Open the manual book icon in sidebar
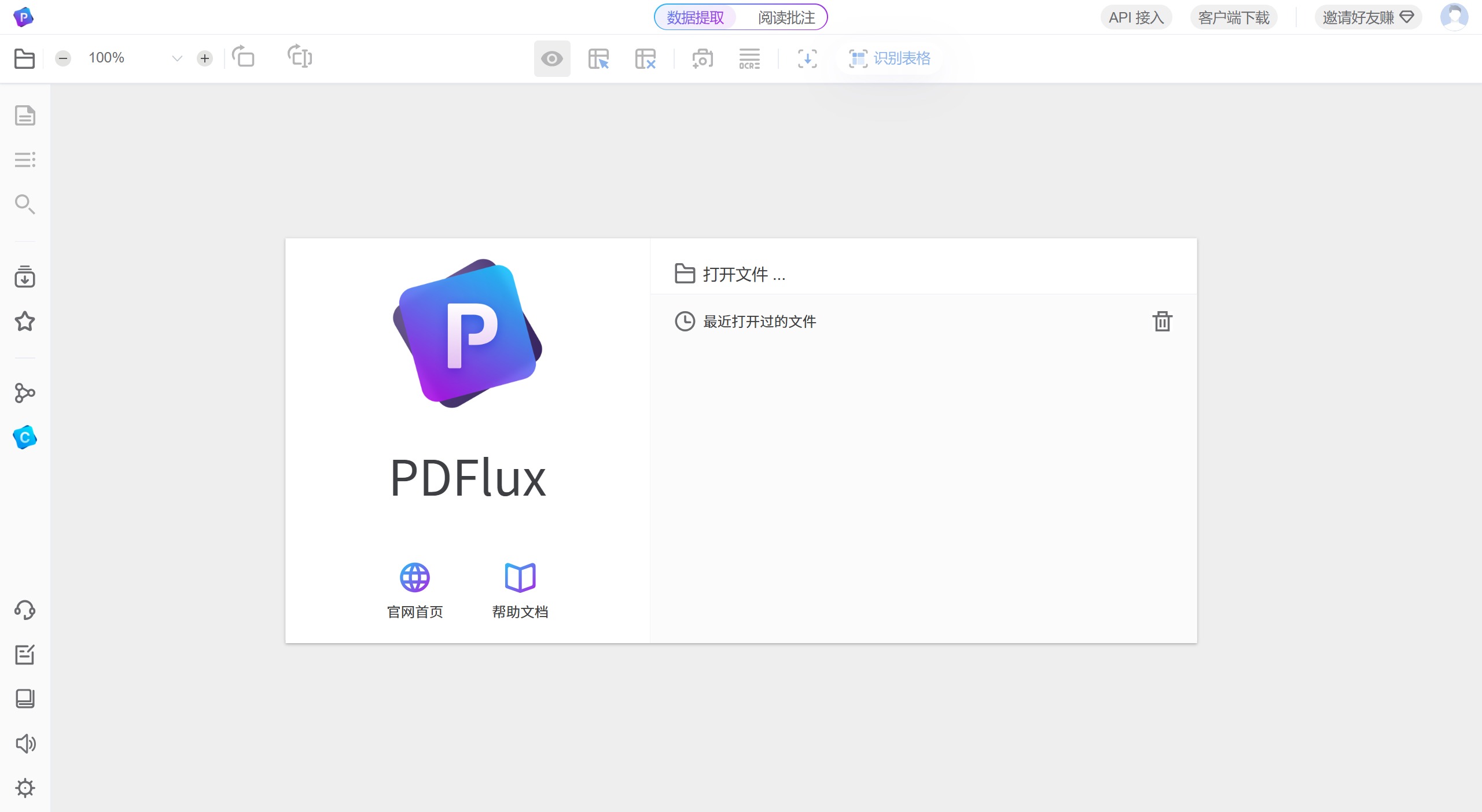Screen dimensions: 1482x812 tap(25, 699)
